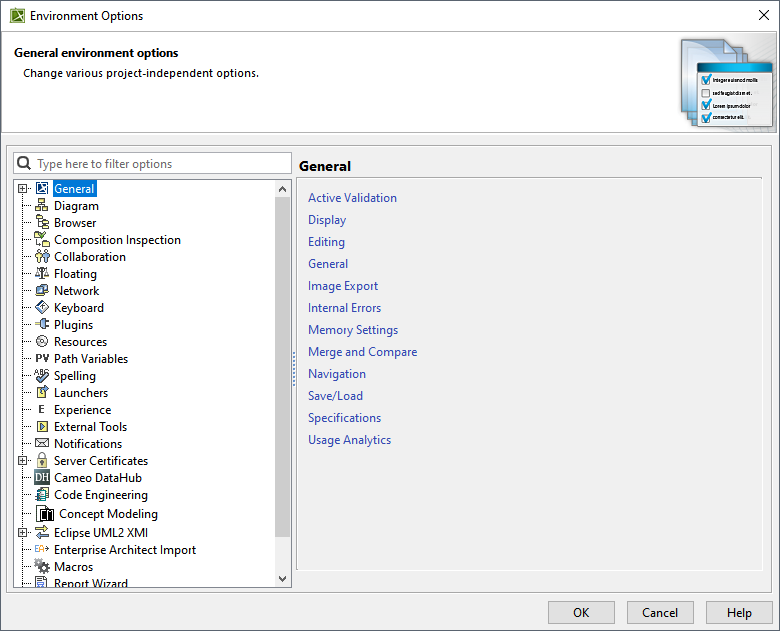Expand the General tree node
The image size is (780, 631).
23,189
